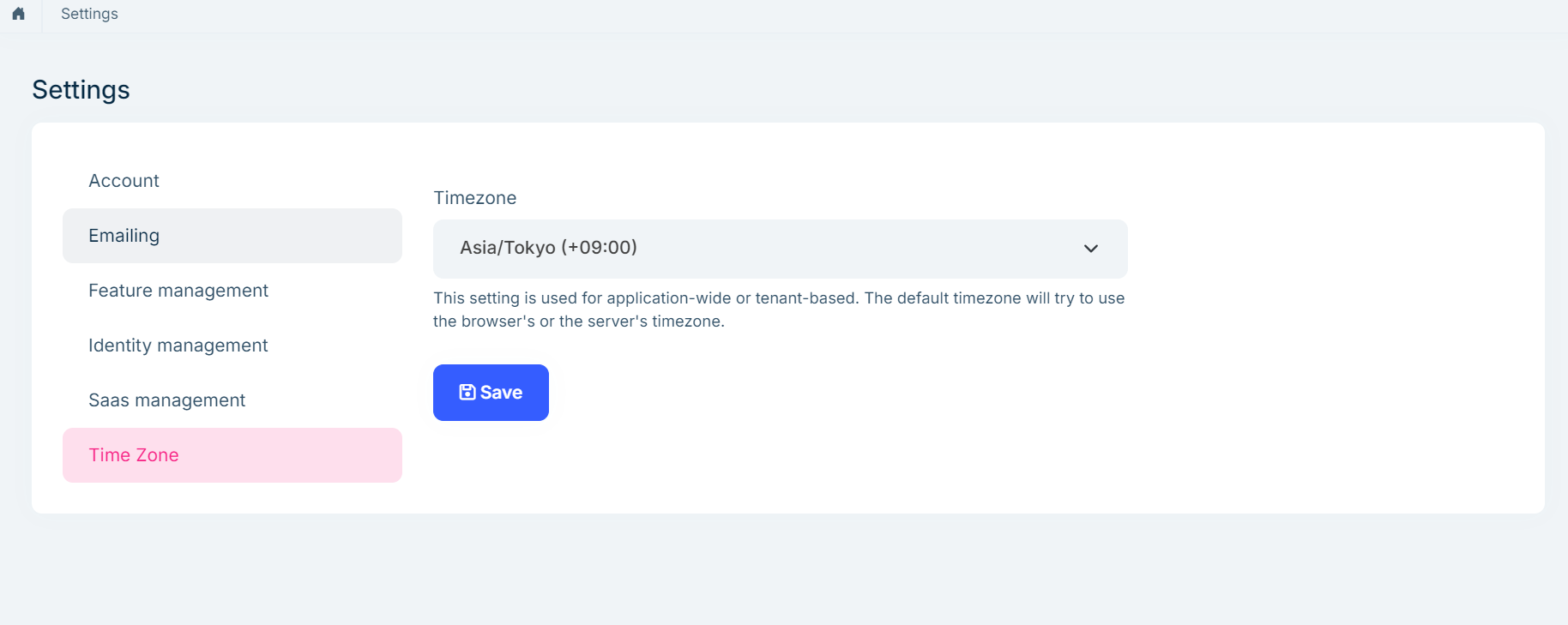Viewport: 1568px width, 625px height.
Task: Click the timezone description help text
Action: pos(778,298)
